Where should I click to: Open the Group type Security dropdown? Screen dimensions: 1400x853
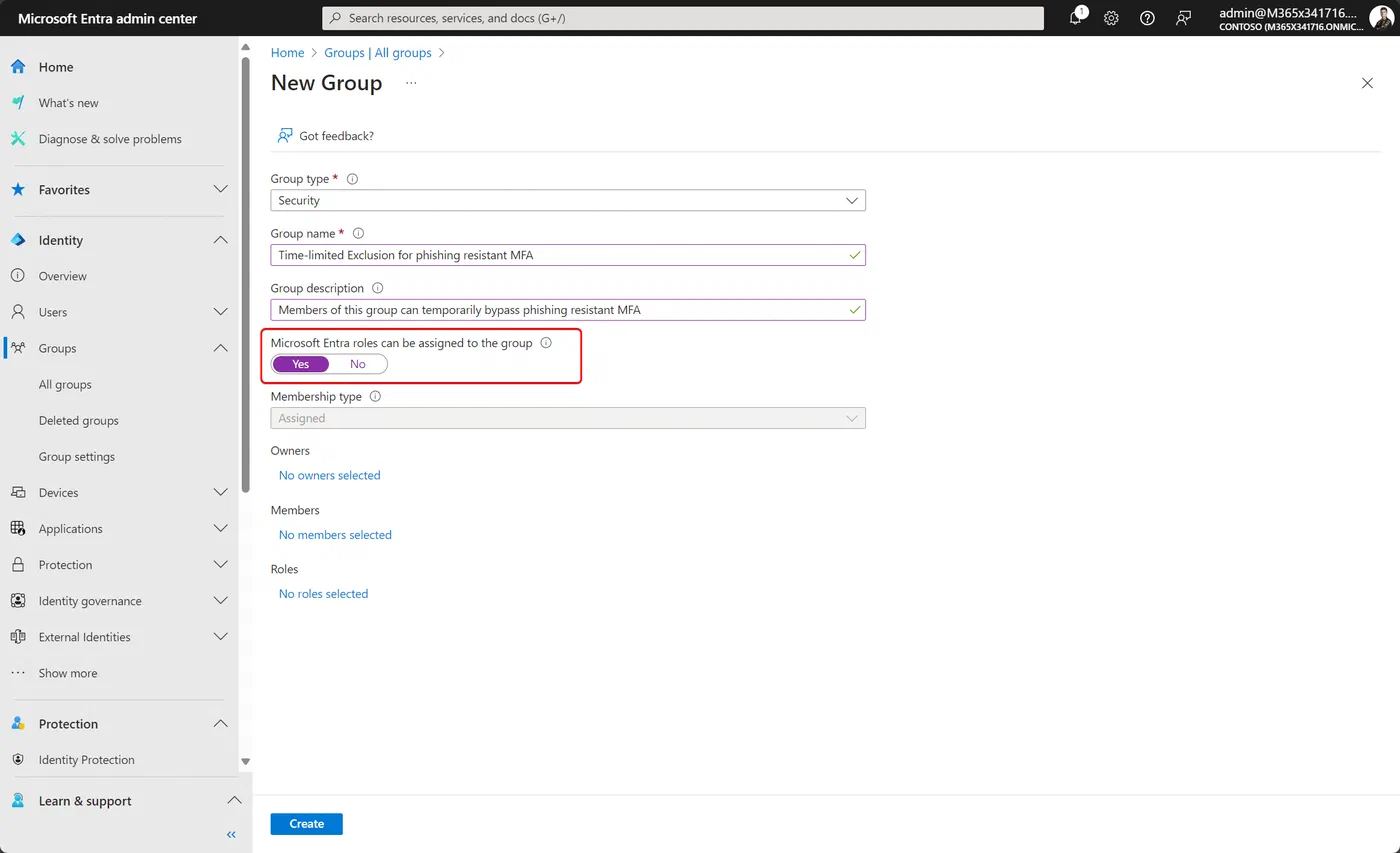click(x=568, y=200)
